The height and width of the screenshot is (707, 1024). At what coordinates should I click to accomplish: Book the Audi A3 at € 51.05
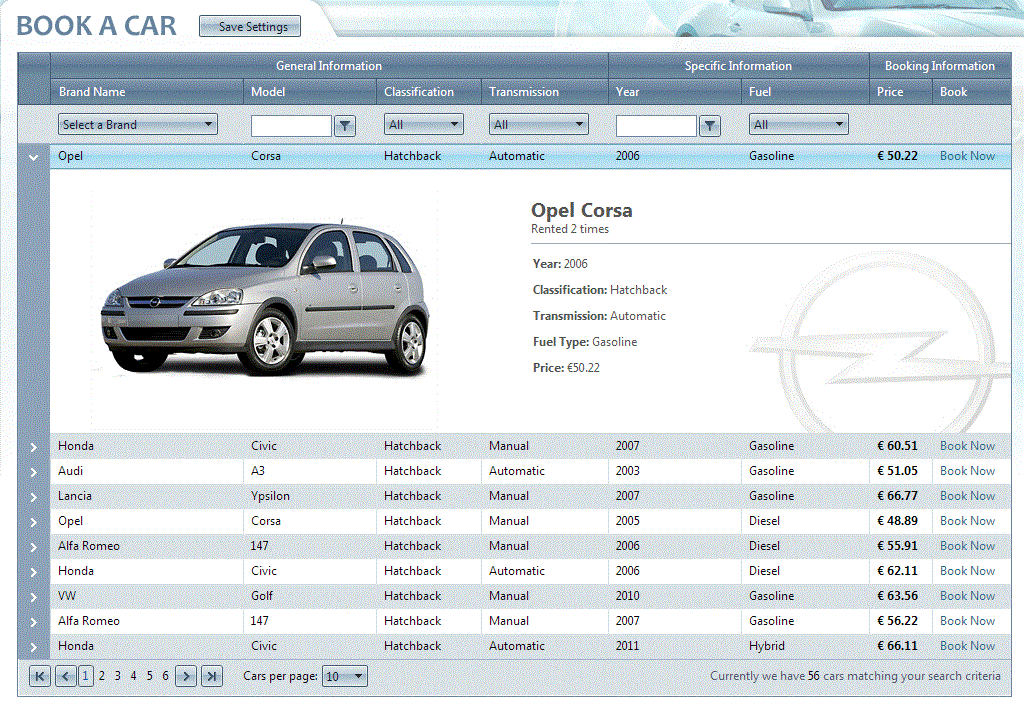[x=967, y=471]
